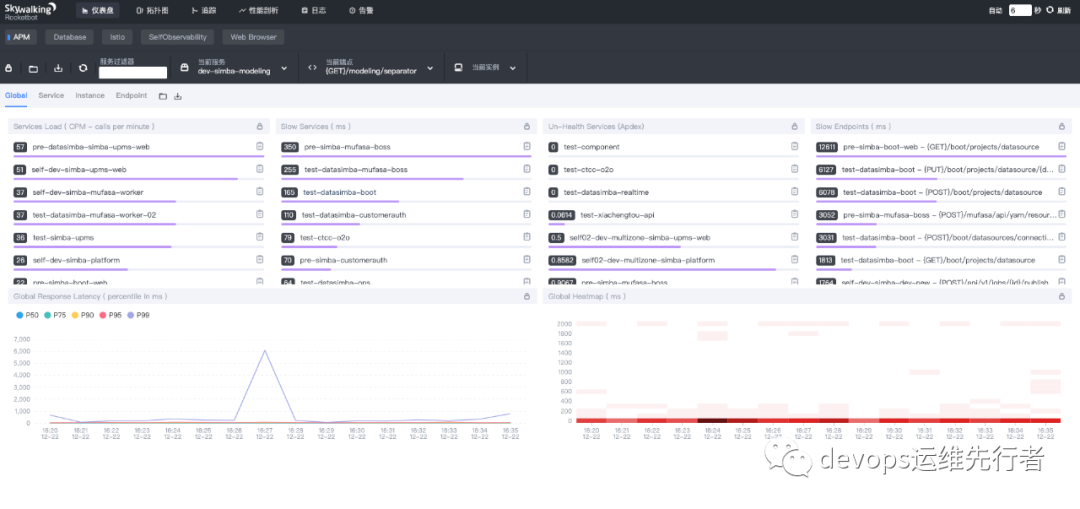The image size is (1080, 509).
Task: Click the copy icon next to test-component
Action: click(x=794, y=146)
